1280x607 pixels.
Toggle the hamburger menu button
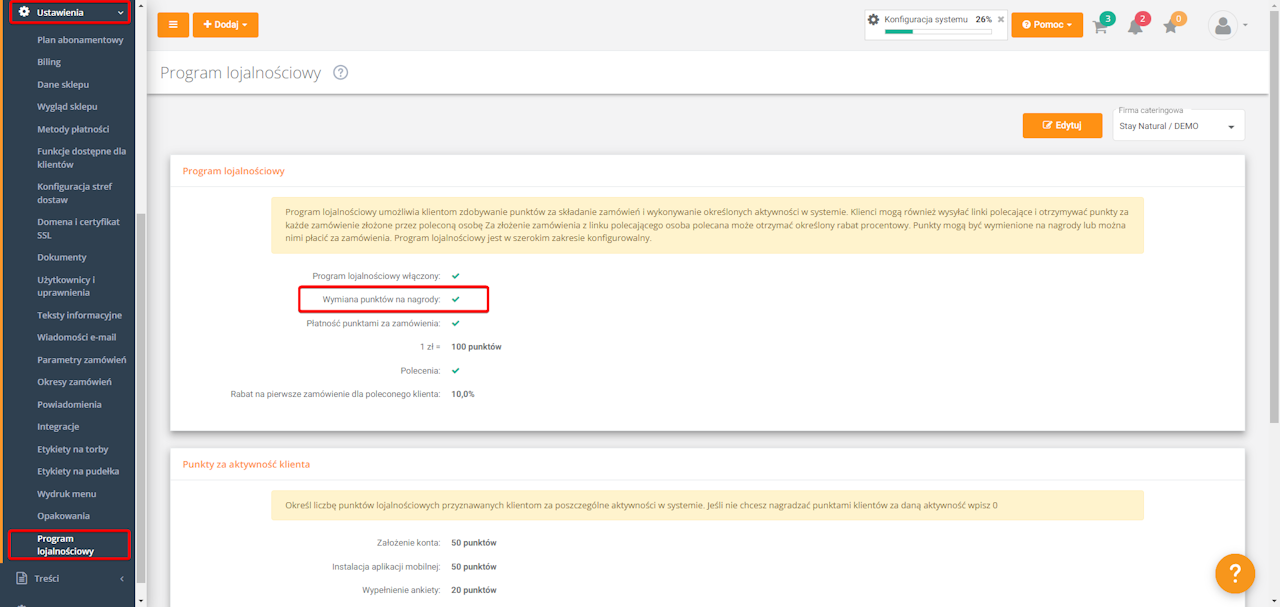pos(172,25)
